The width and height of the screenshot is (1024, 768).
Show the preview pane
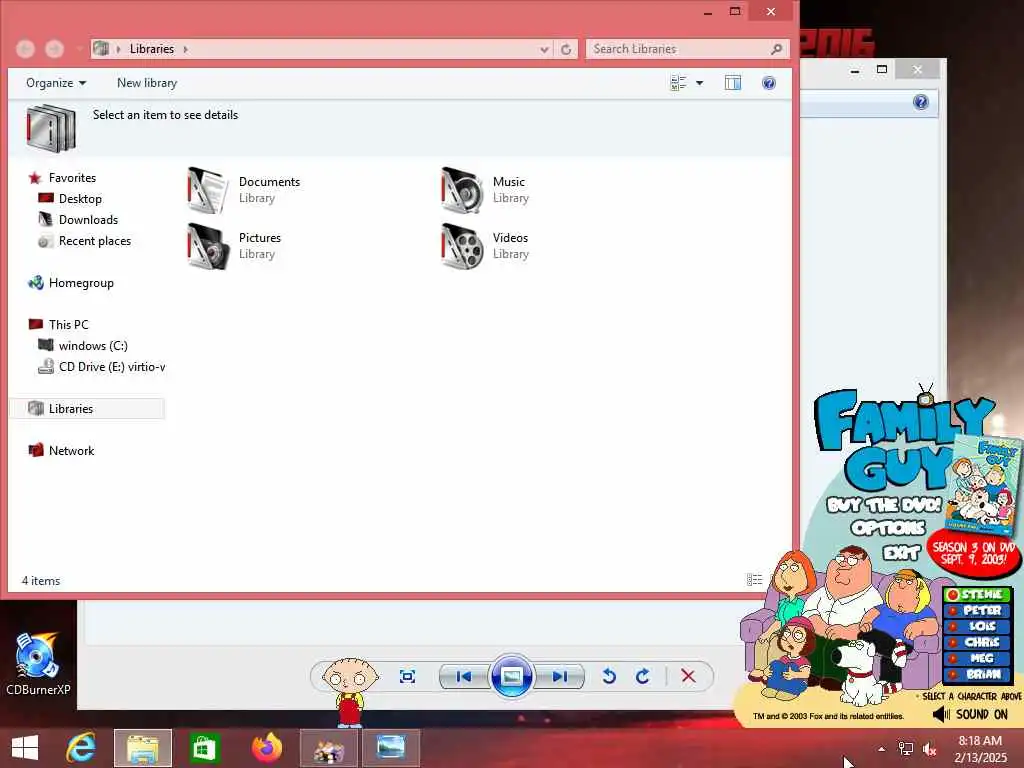click(x=733, y=83)
